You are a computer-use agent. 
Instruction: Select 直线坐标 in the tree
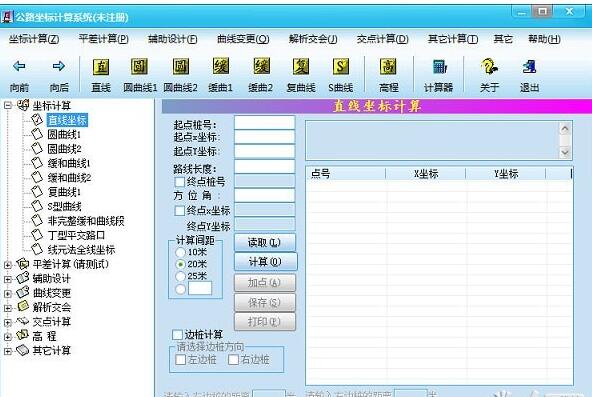click(x=68, y=120)
